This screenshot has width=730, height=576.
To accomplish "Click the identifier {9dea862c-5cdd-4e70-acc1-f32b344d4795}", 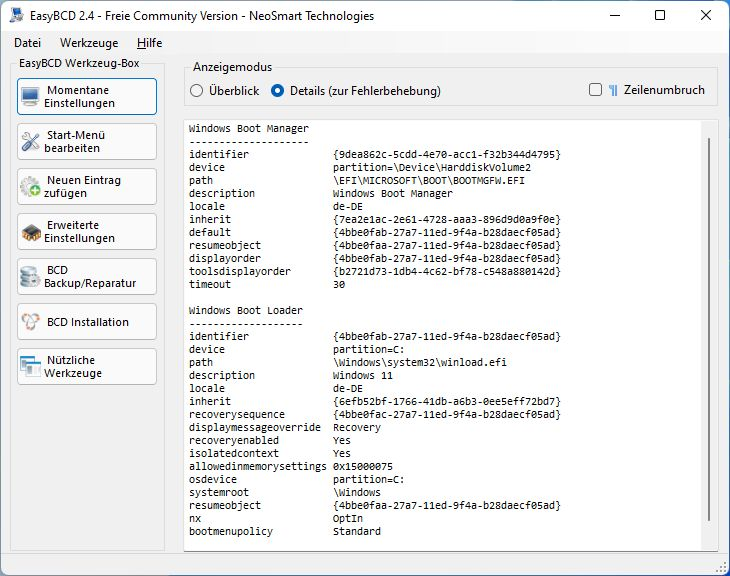I will point(446,154).
